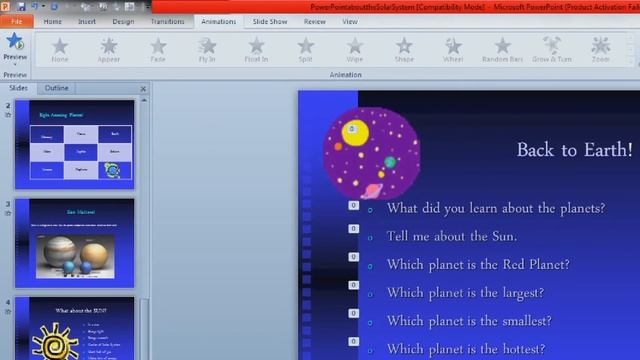
Task: Go to the Slide Show tab
Action: [x=270, y=22]
